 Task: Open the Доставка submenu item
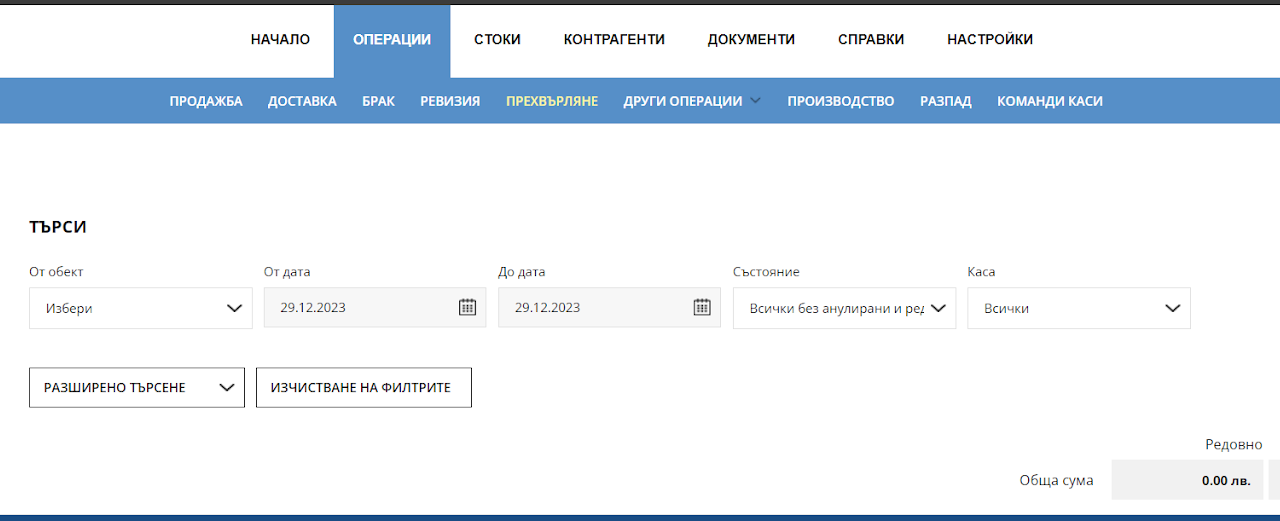(302, 101)
